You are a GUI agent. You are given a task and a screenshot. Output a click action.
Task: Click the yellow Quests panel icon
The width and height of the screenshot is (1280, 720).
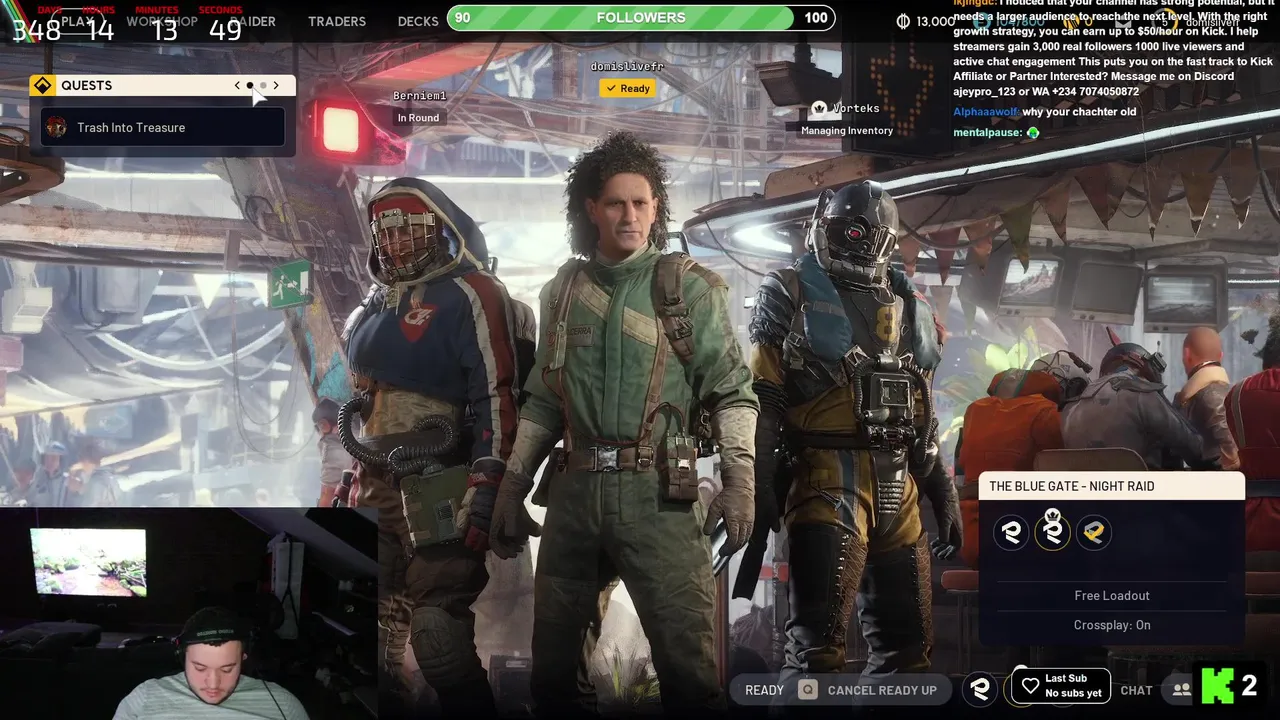tap(43, 85)
